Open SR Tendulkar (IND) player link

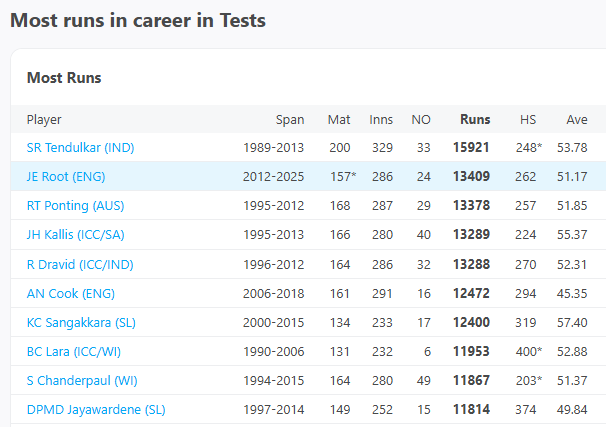click(x=80, y=147)
